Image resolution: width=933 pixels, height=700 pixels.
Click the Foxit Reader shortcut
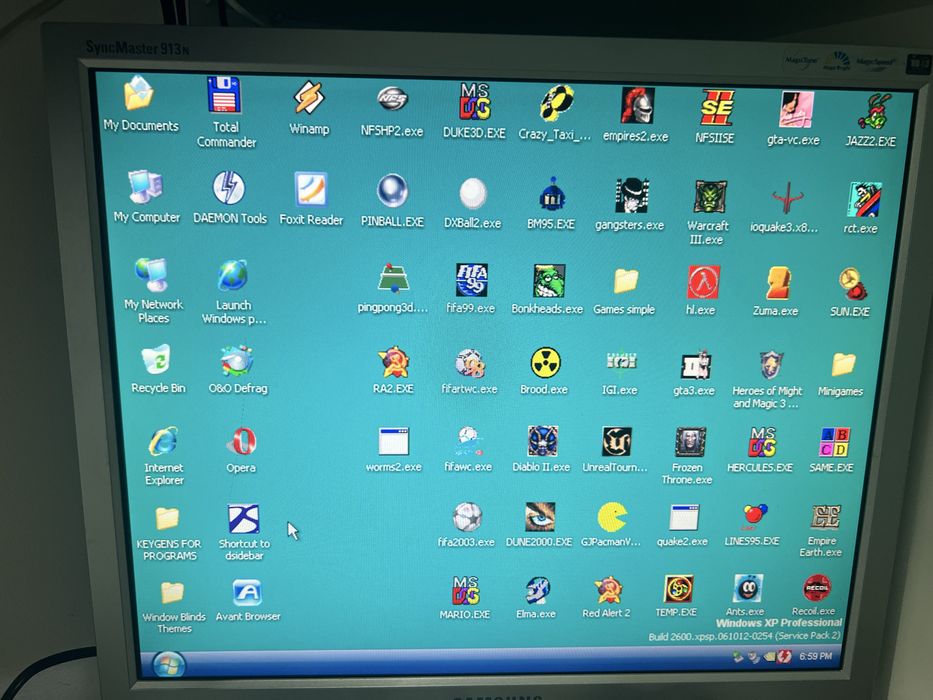(311, 189)
